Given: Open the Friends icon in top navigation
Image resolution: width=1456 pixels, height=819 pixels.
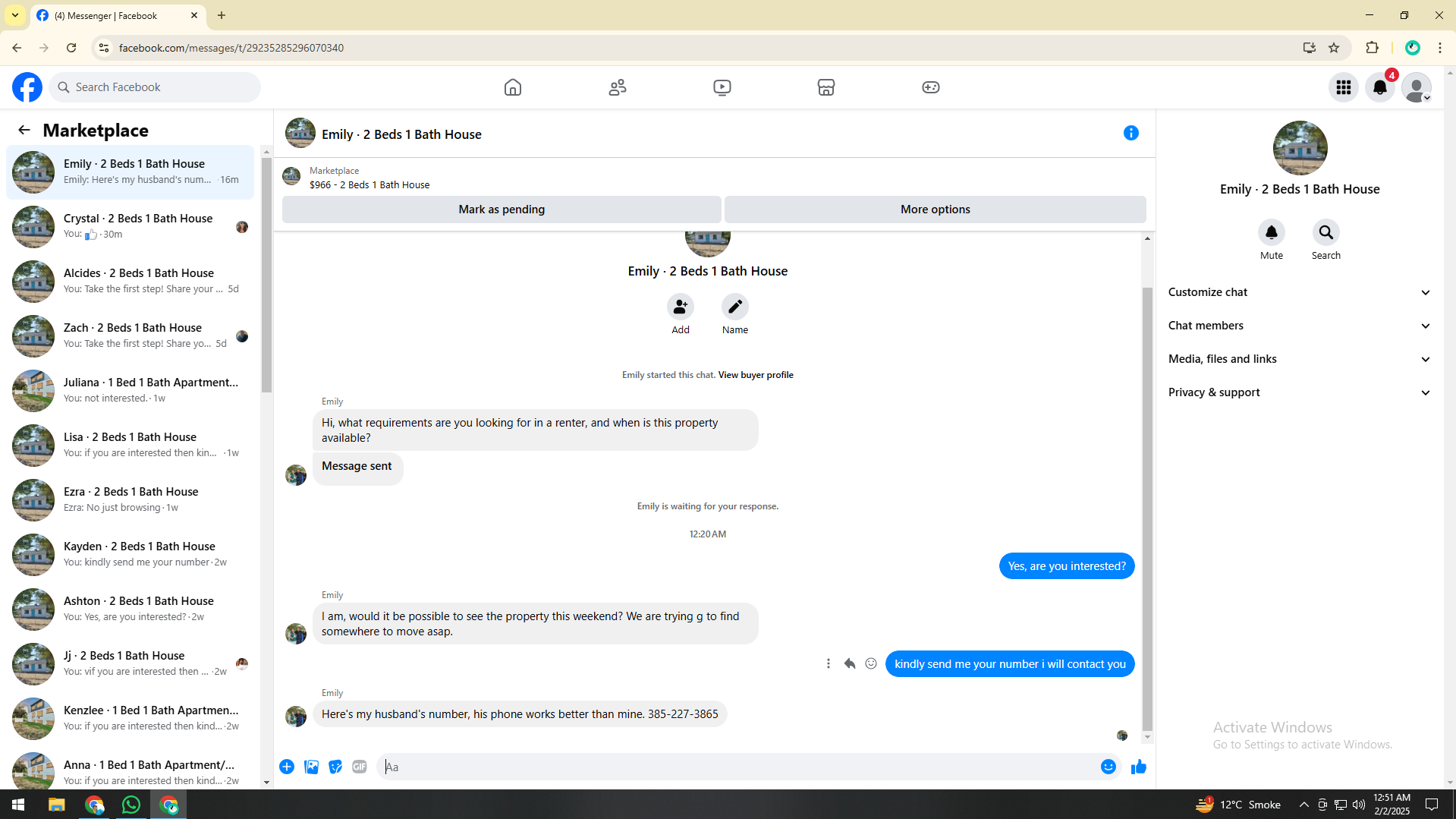Looking at the screenshot, I should pyautogui.click(x=618, y=87).
